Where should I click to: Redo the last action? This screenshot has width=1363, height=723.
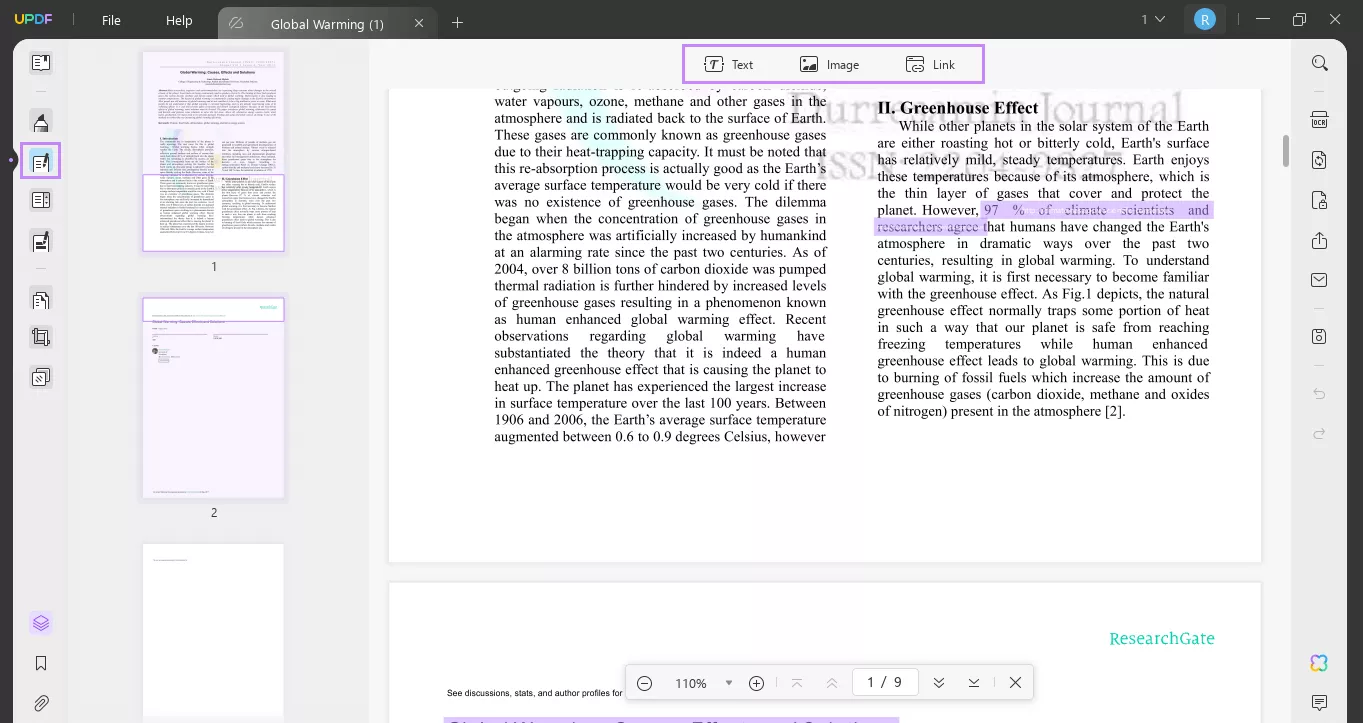tap(1320, 433)
